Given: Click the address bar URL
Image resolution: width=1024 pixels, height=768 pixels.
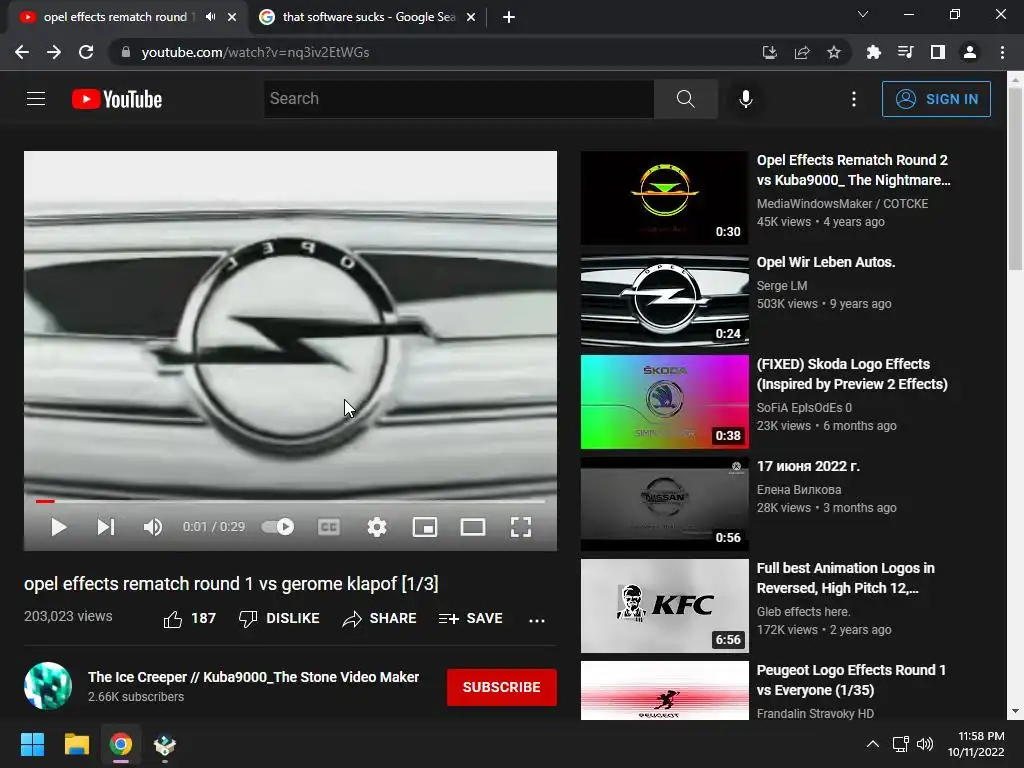Looking at the screenshot, I should pos(255,52).
